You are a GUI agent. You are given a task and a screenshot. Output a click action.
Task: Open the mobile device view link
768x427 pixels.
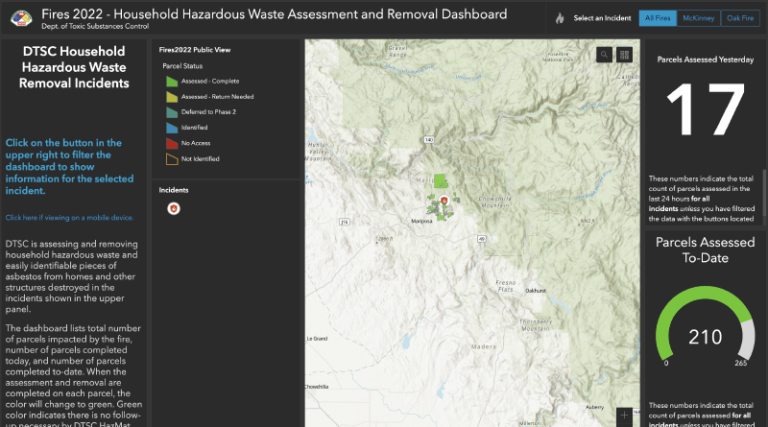[69, 217]
